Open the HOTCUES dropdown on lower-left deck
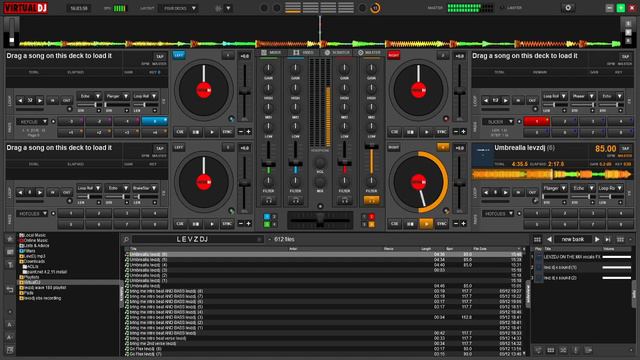The width and height of the screenshot is (640, 360). [31, 213]
